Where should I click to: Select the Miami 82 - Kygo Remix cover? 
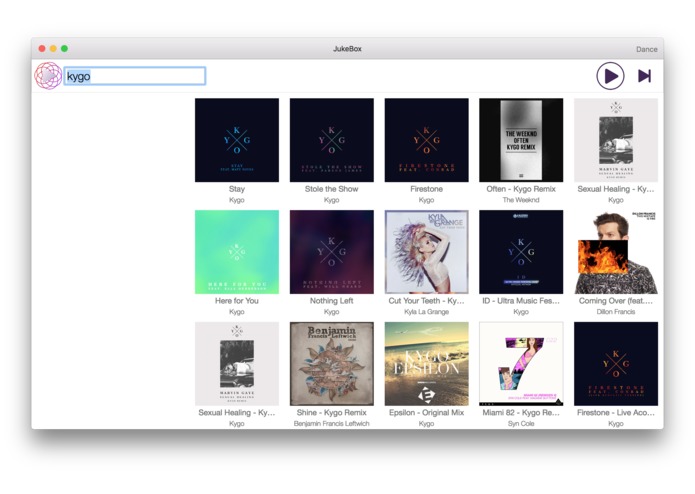coord(521,364)
